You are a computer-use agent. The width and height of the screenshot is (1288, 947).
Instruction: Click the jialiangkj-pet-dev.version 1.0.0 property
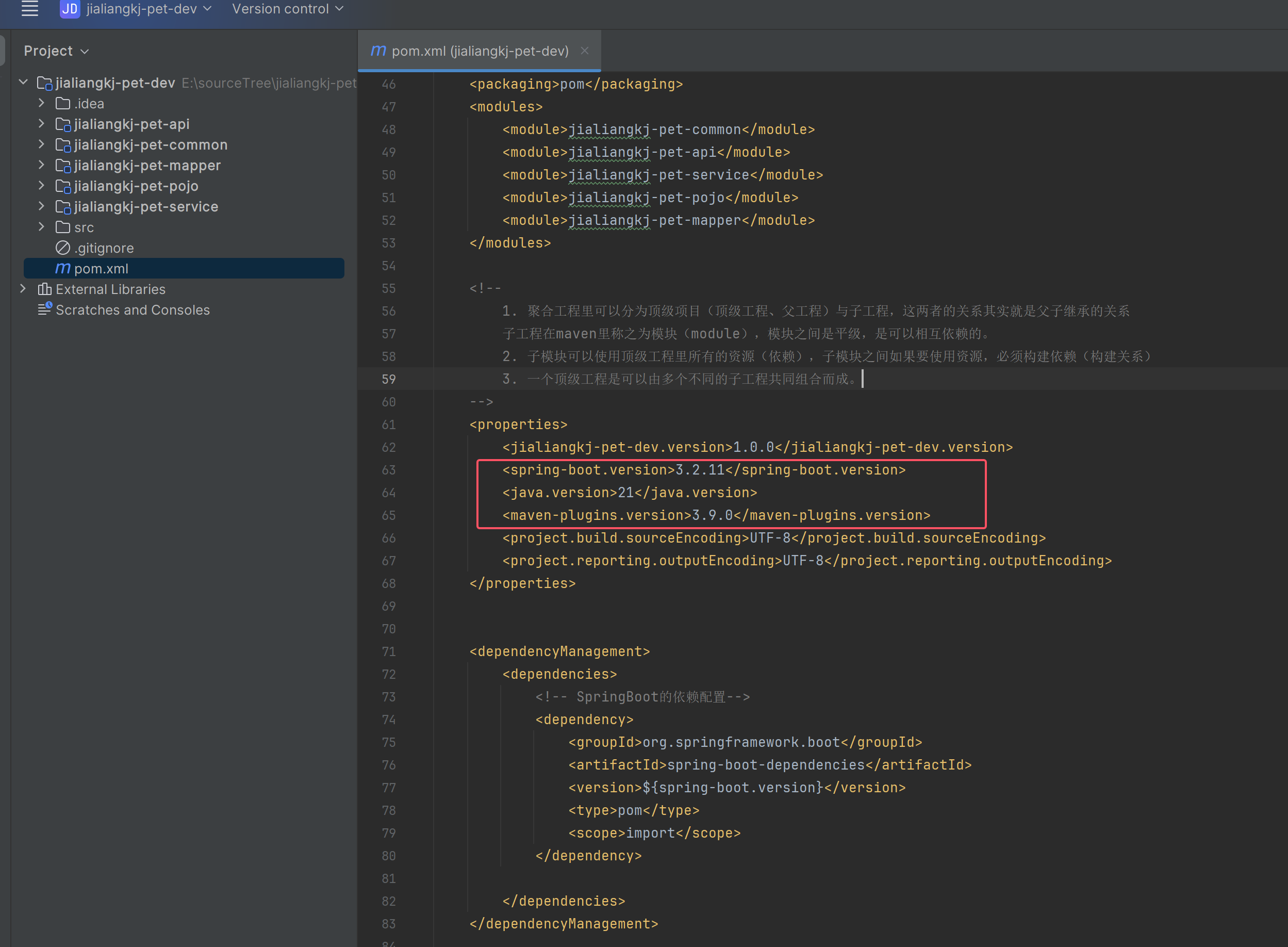pos(757,447)
